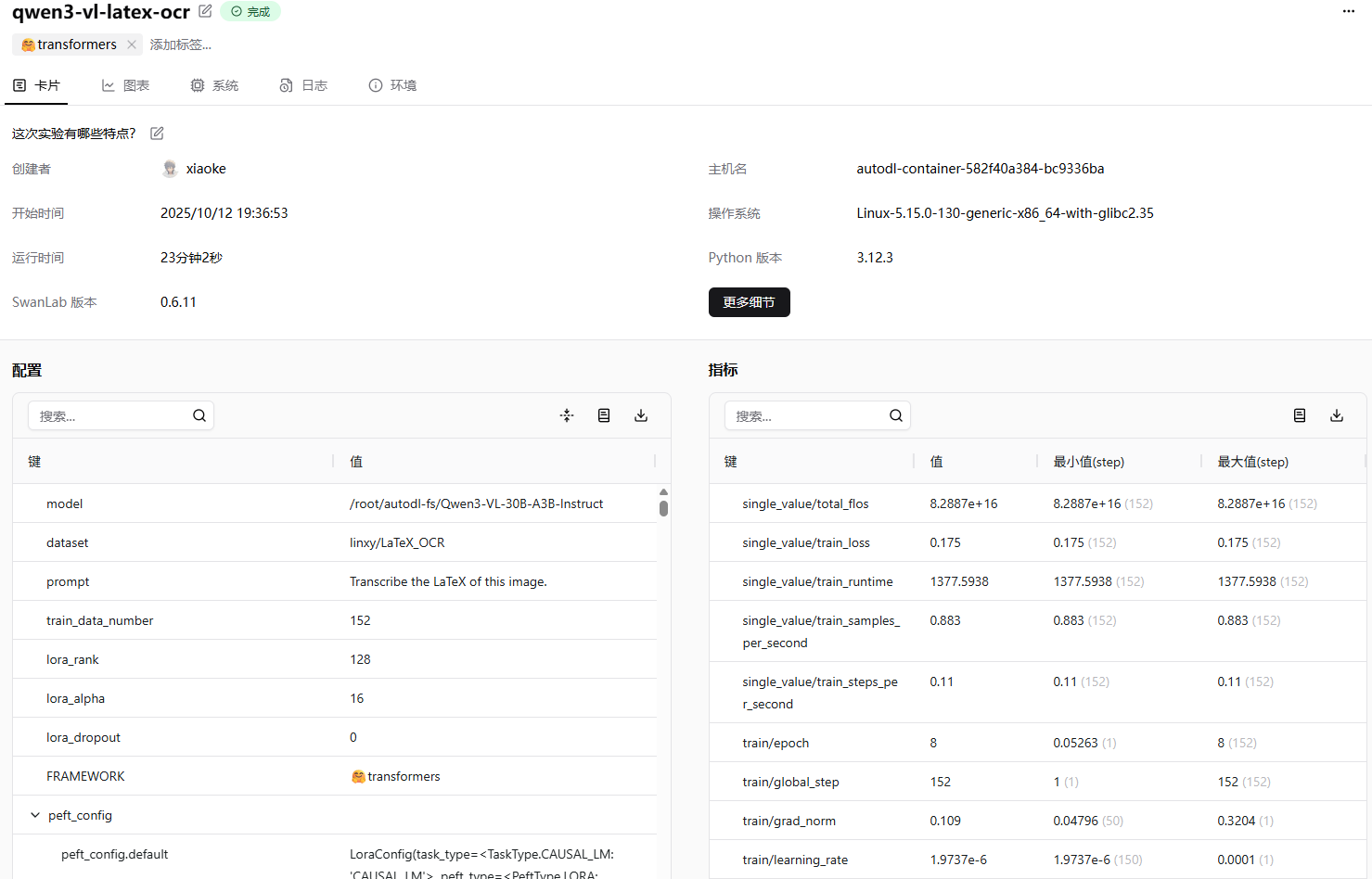
Task: Download the metrics table
Action: tap(1337, 415)
